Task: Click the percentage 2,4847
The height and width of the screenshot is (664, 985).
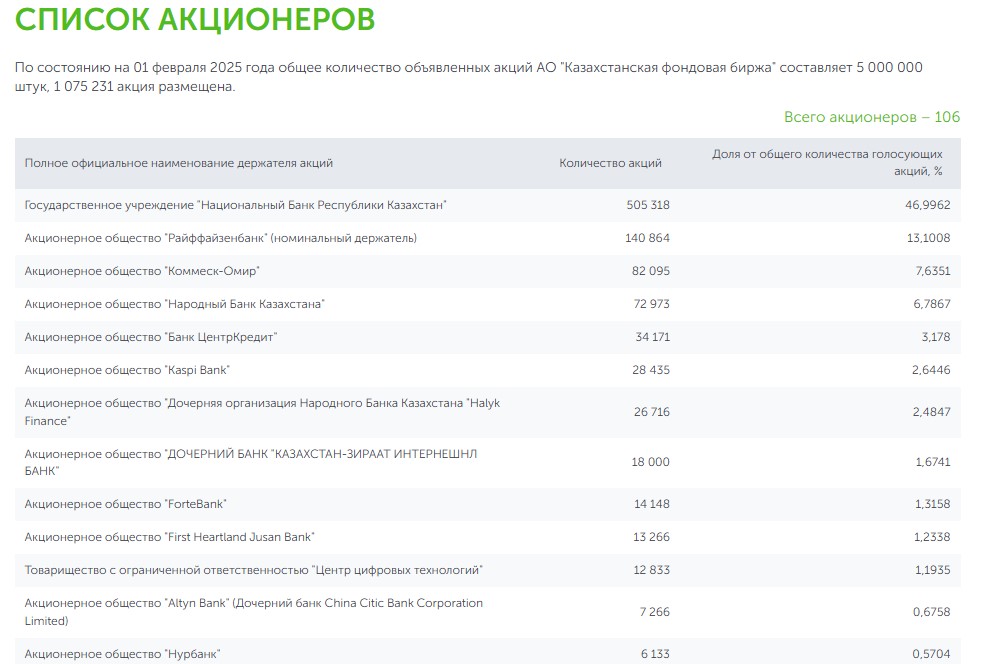Action: (931, 412)
